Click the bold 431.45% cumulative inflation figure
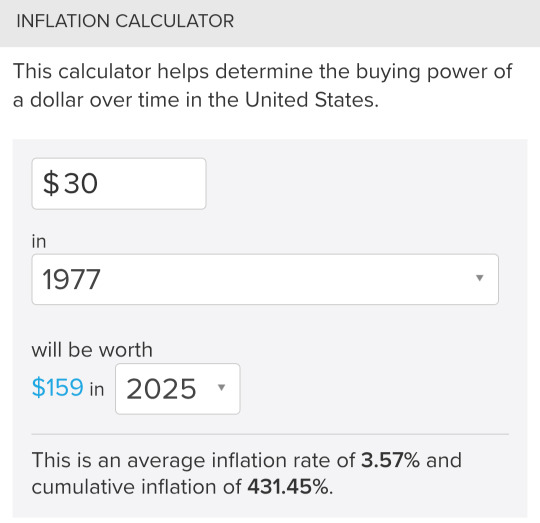 tap(288, 487)
